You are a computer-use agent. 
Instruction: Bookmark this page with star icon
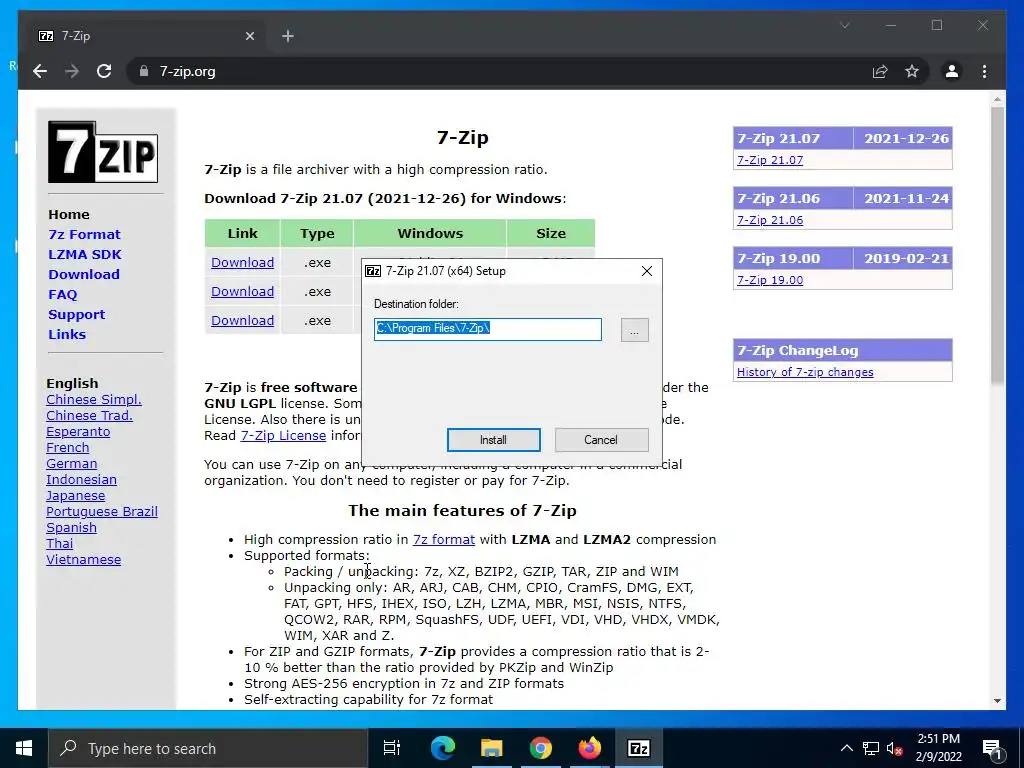tap(912, 71)
